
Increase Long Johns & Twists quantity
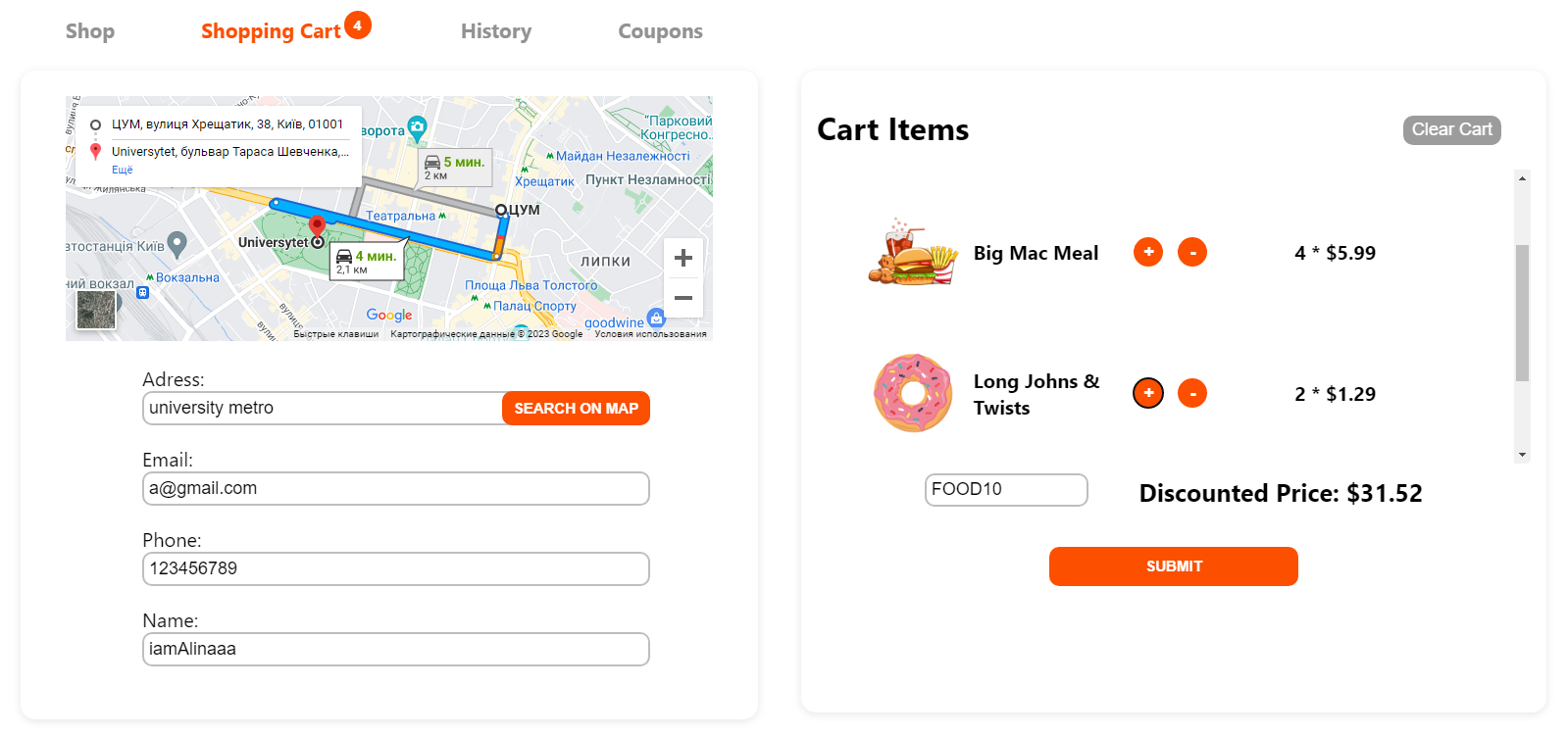coord(1147,393)
